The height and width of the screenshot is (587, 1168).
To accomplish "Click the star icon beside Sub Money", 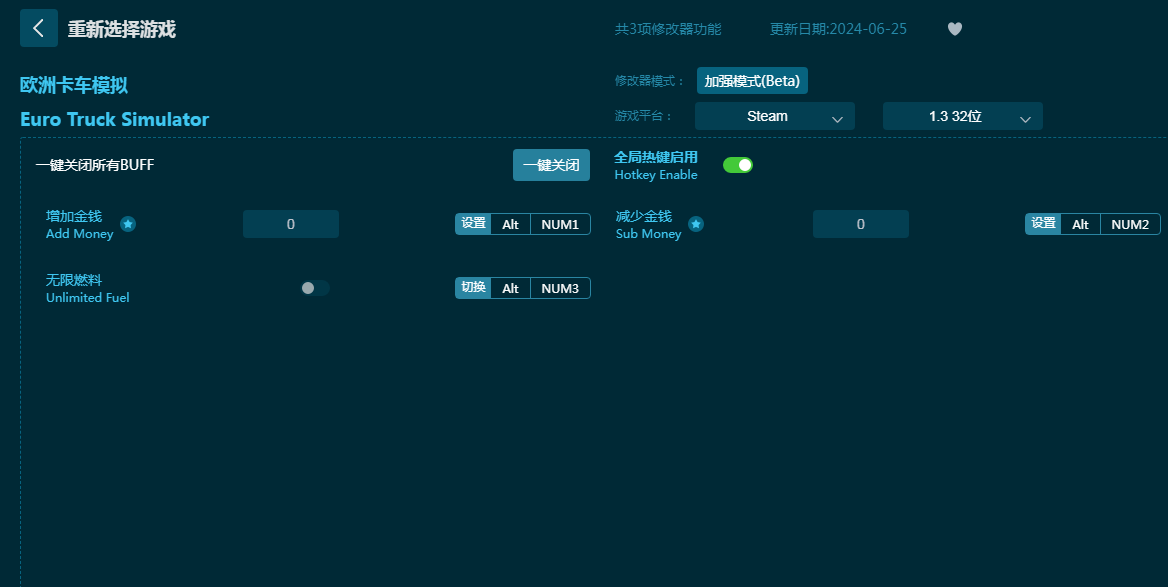I will (696, 224).
